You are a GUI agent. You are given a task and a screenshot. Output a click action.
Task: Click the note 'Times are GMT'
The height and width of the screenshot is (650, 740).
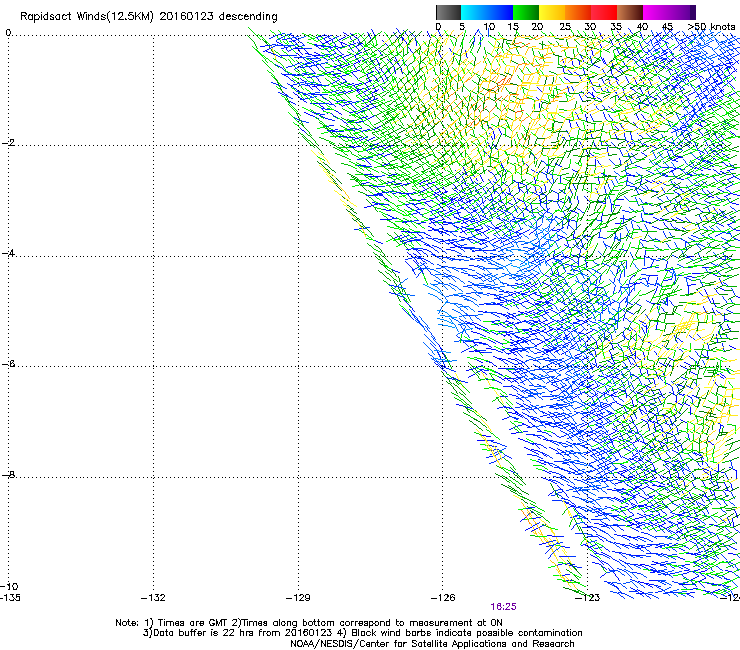[193, 623]
